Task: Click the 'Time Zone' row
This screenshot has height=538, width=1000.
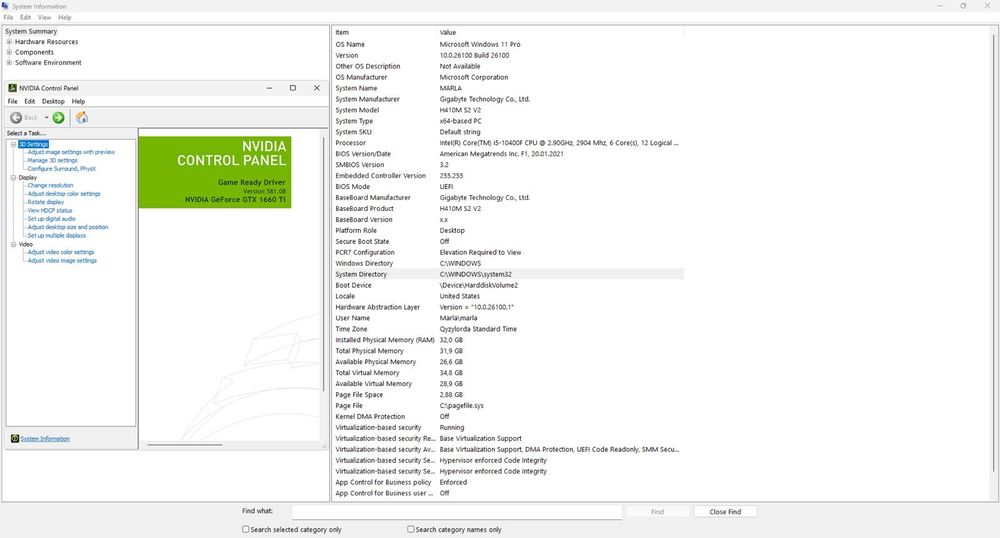Action: (508, 329)
